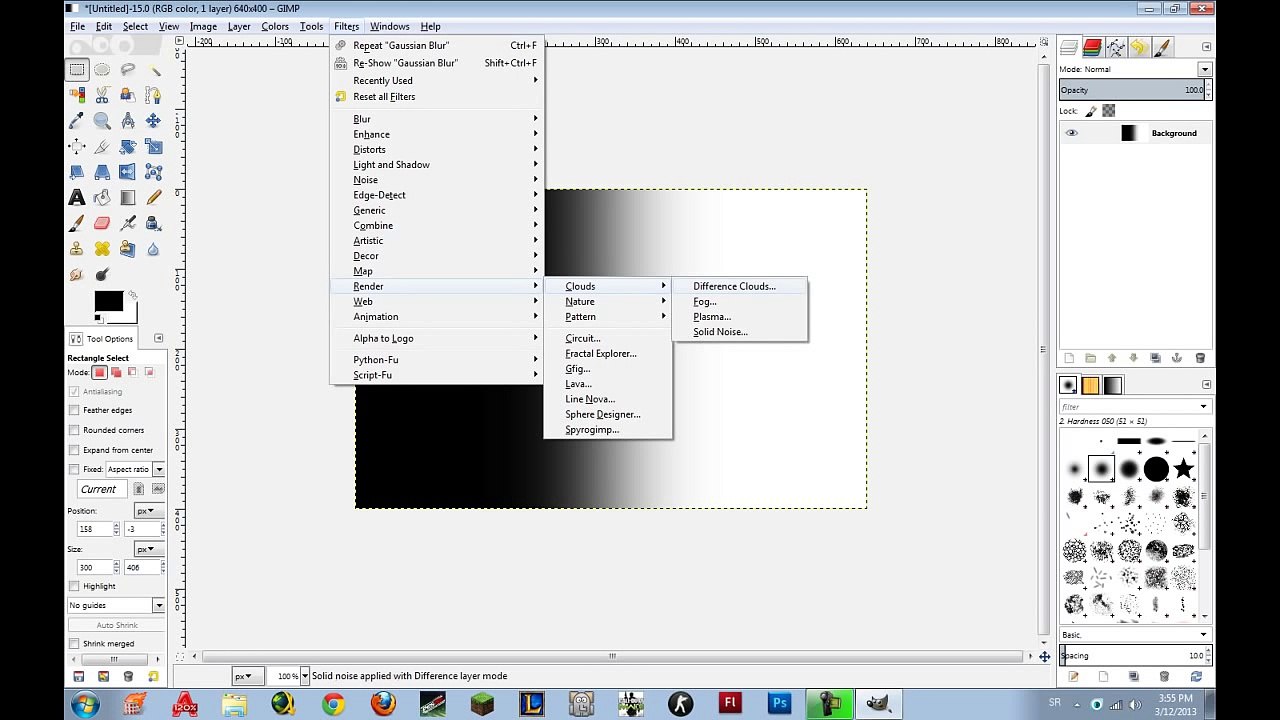Open the Colors menu
Screen dimensions: 1280x720
[275, 26]
